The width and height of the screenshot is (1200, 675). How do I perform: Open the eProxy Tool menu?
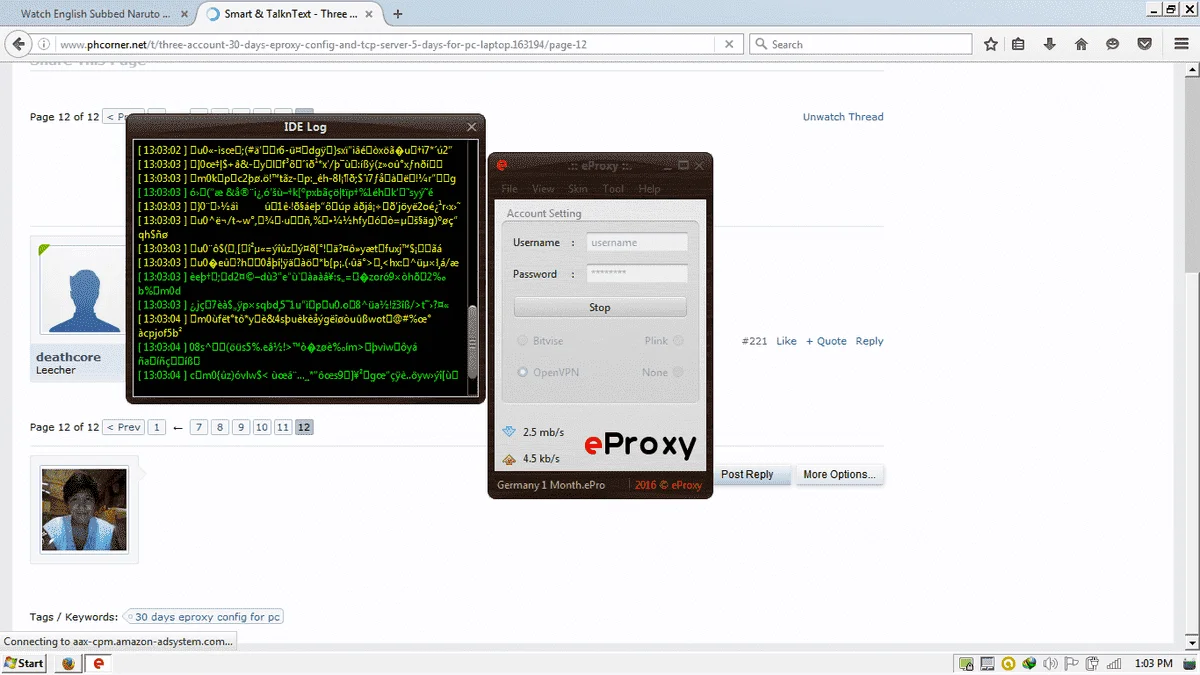point(614,189)
